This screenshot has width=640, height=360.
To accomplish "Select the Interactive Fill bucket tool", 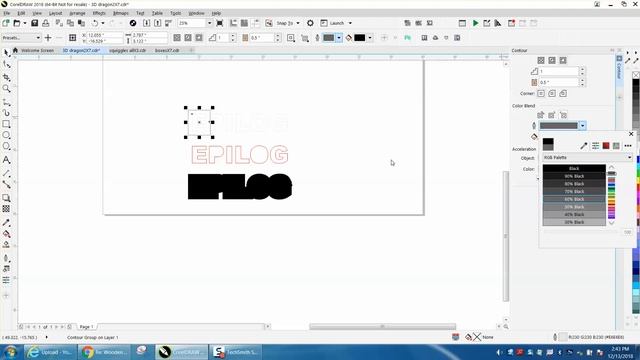I will (7, 234).
